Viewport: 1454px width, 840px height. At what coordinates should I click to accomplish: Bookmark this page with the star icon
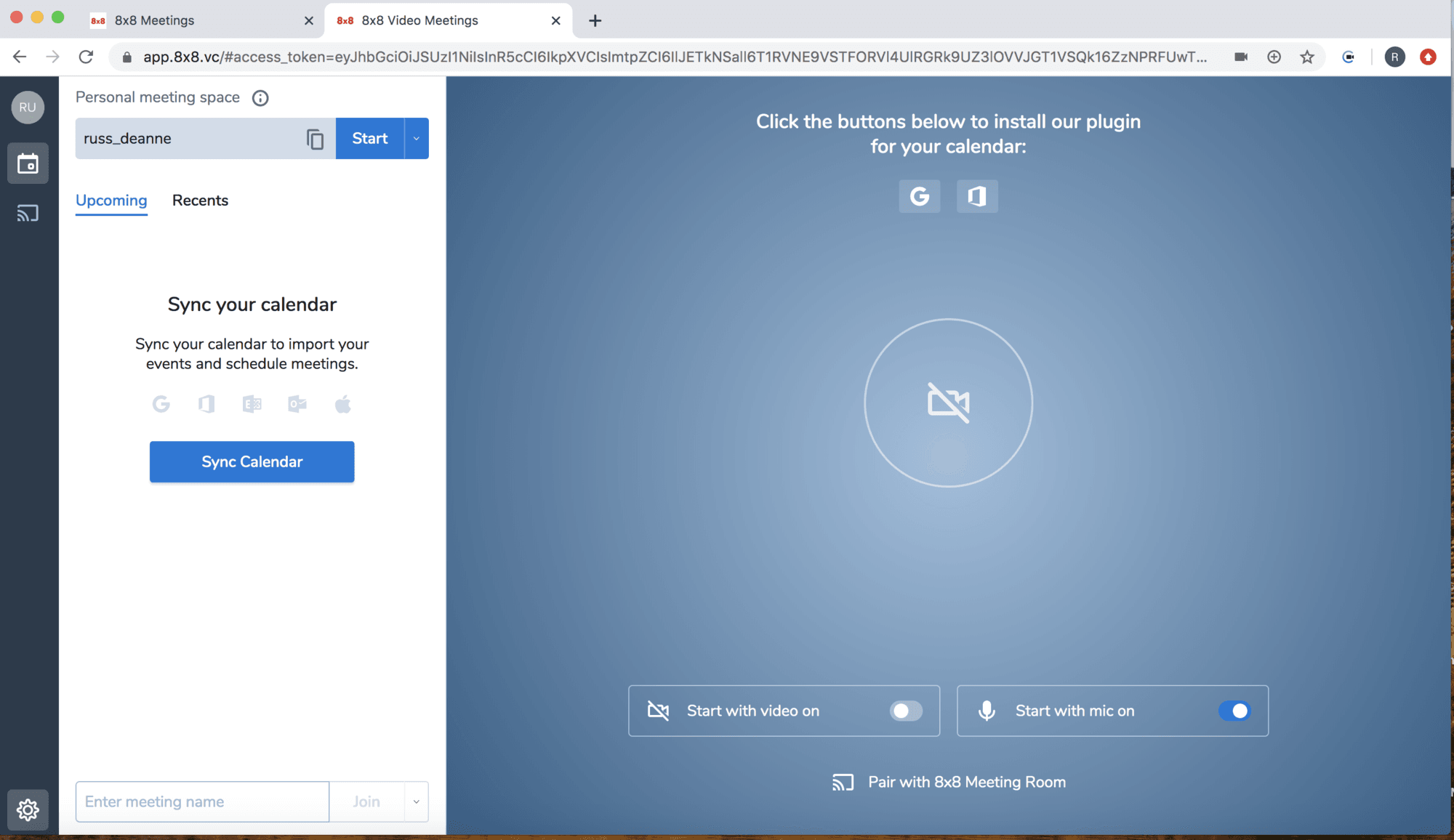point(1306,57)
